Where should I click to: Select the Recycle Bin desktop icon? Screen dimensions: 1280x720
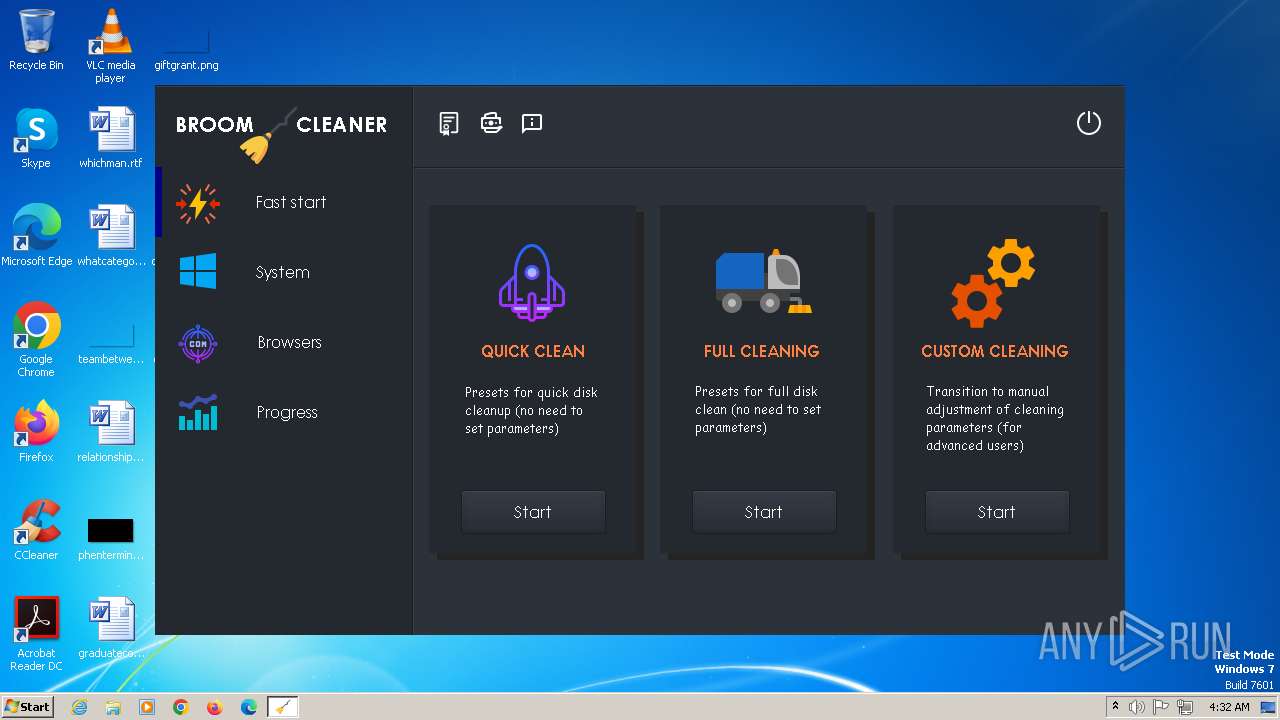36,40
